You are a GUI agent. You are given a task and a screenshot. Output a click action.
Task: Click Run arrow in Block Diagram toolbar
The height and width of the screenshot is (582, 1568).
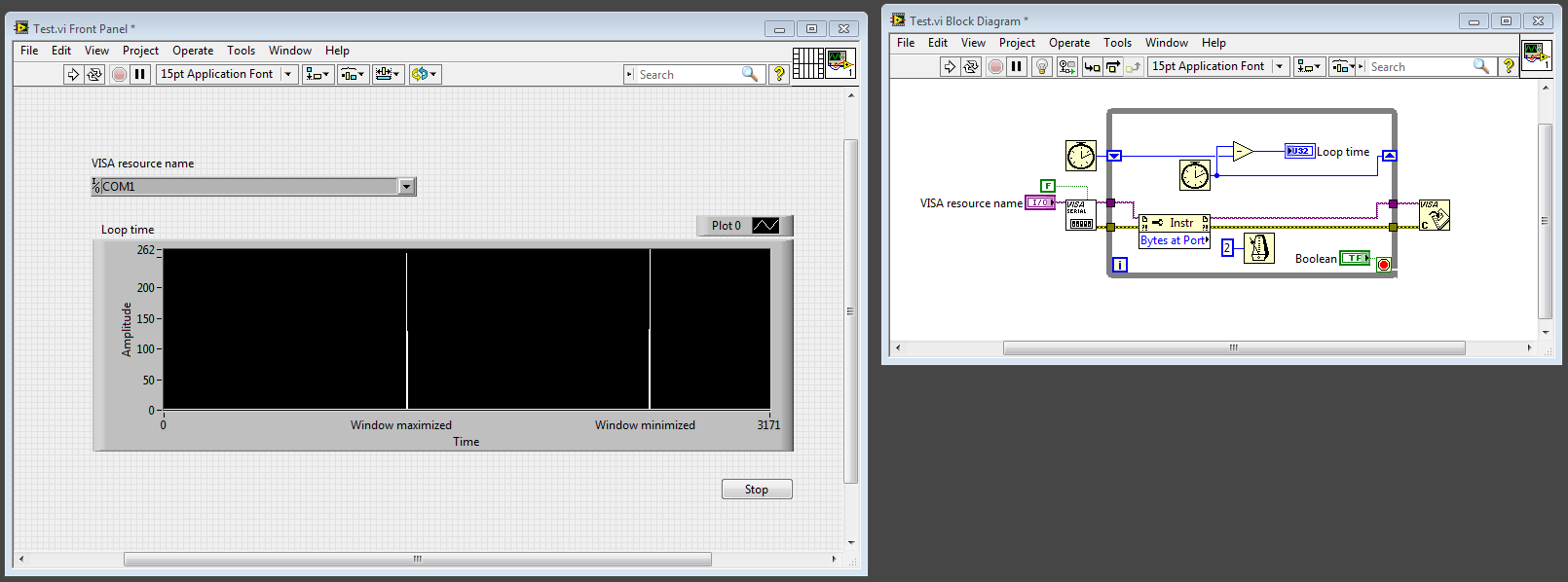coord(950,66)
